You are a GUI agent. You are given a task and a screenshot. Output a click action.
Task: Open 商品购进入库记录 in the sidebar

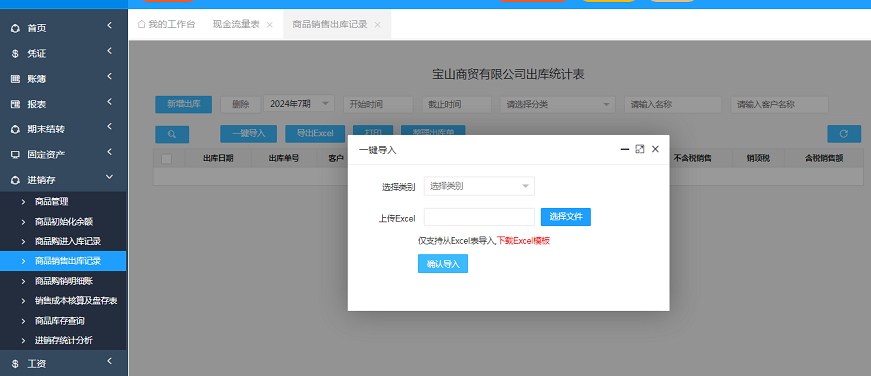coord(63,242)
